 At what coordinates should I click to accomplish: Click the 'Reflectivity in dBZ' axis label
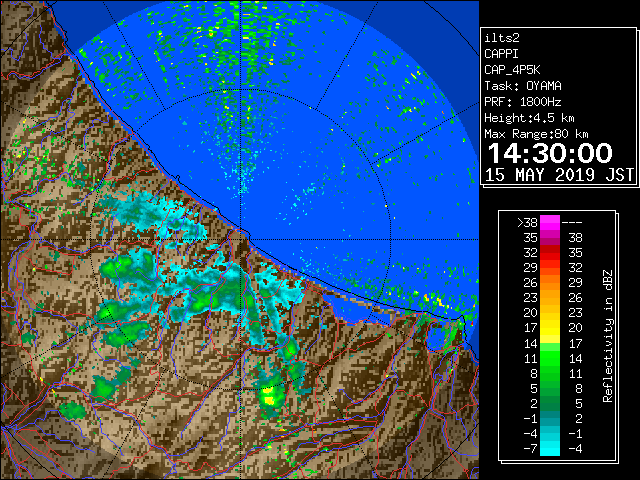(x=608, y=336)
